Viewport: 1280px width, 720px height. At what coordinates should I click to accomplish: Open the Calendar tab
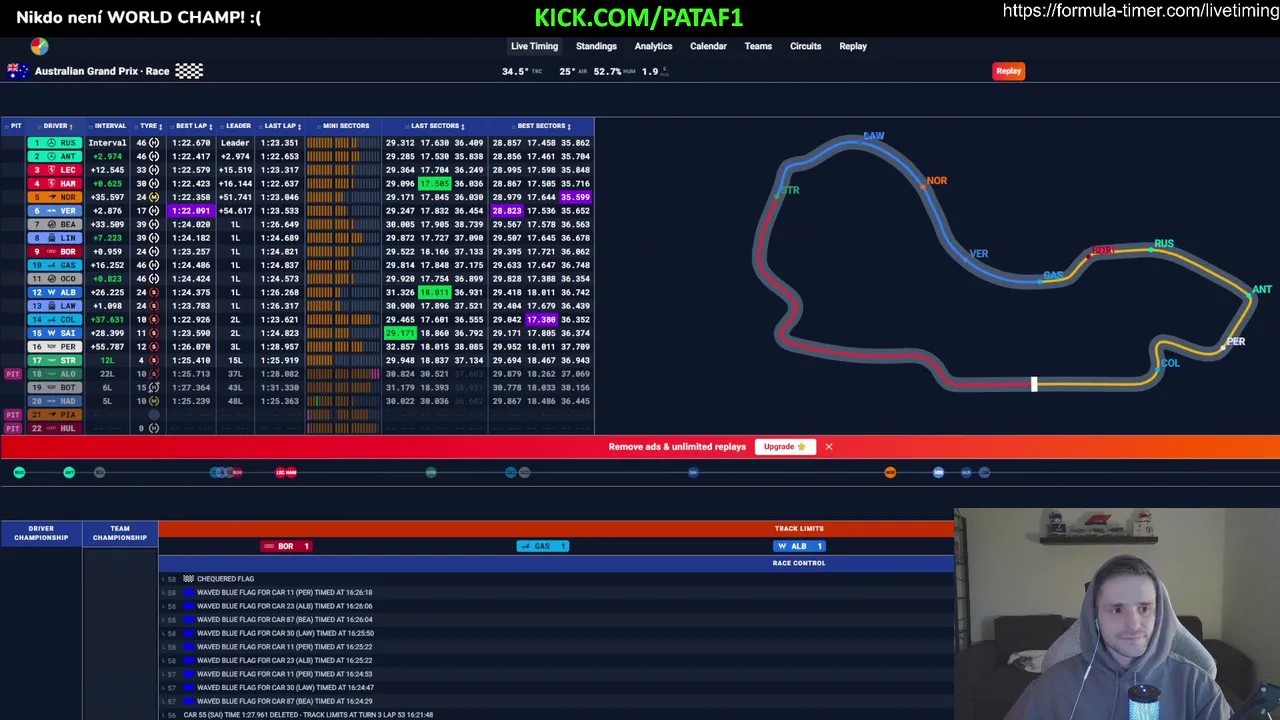(x=708, y=46)
